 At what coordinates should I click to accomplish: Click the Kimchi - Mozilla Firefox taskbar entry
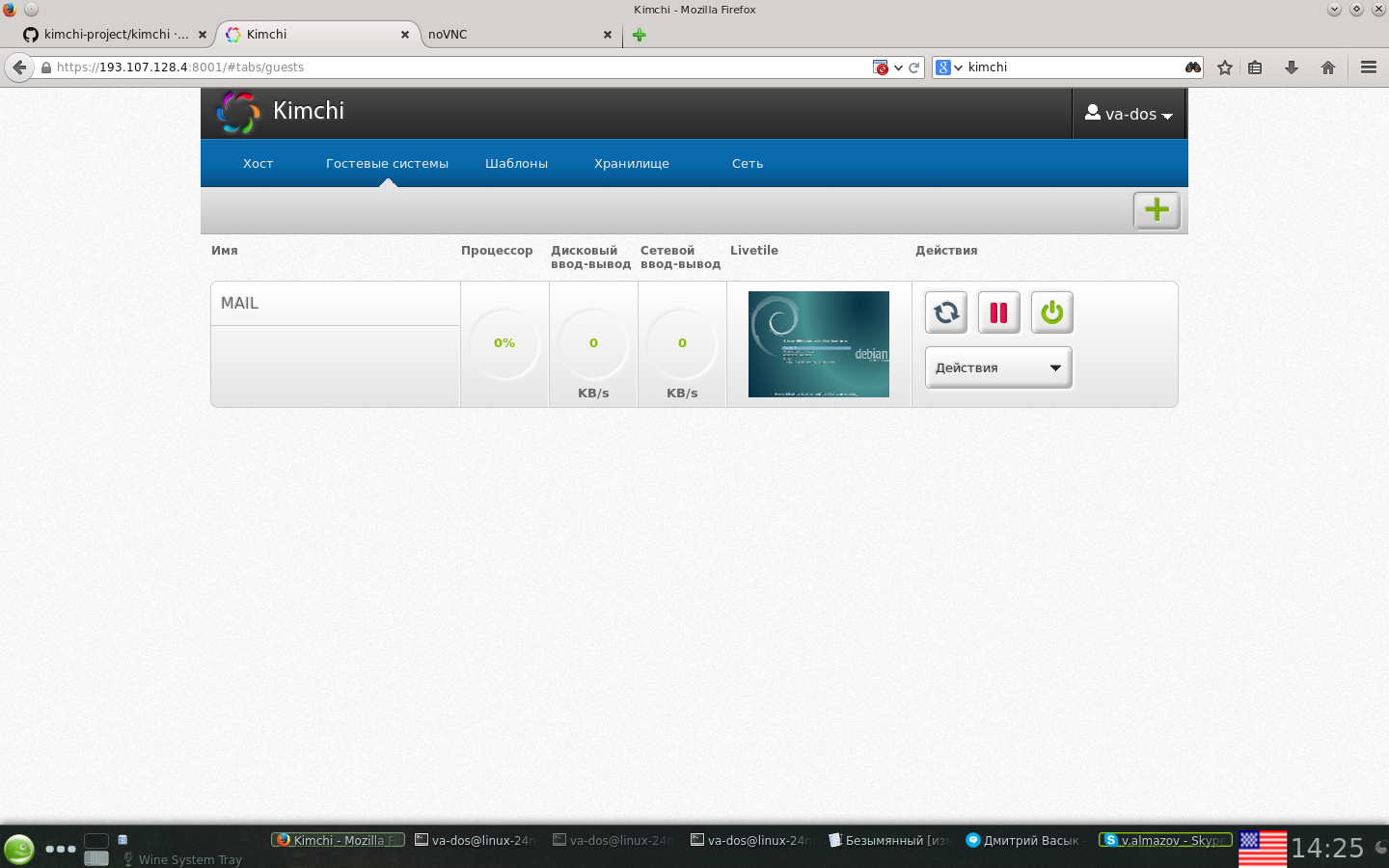click(338, 840)
